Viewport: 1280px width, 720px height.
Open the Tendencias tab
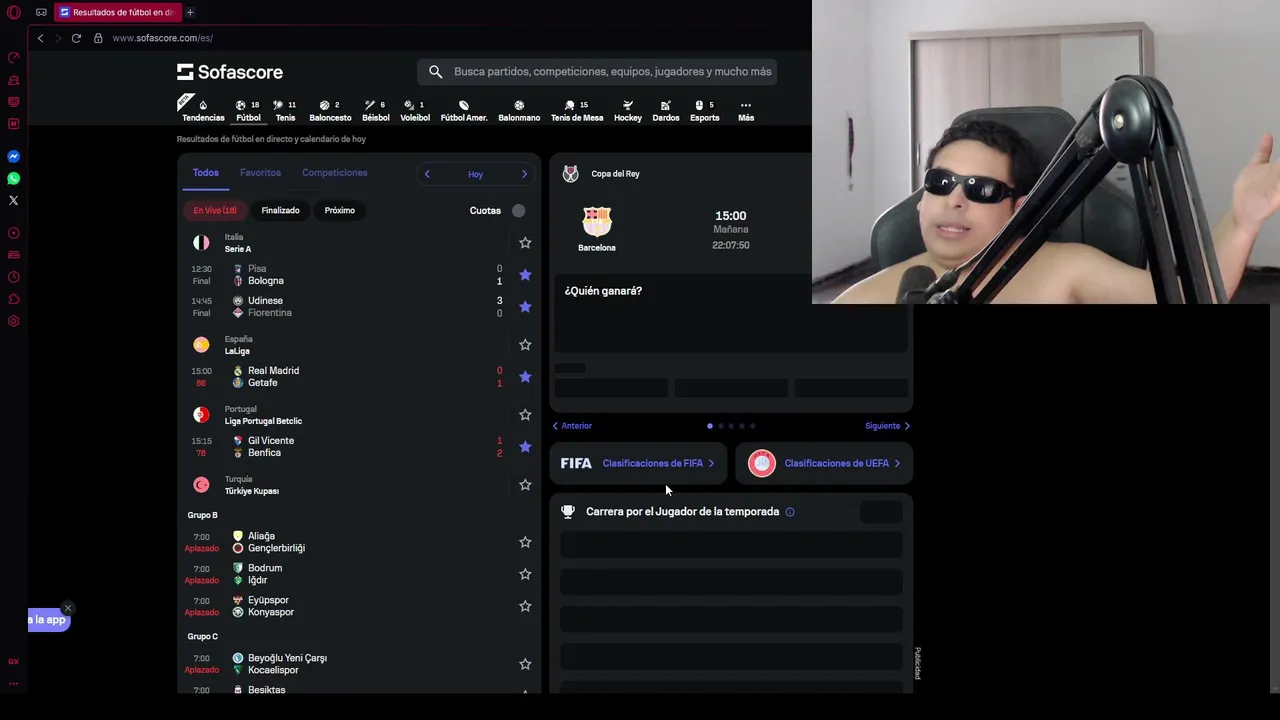[203, 111]
